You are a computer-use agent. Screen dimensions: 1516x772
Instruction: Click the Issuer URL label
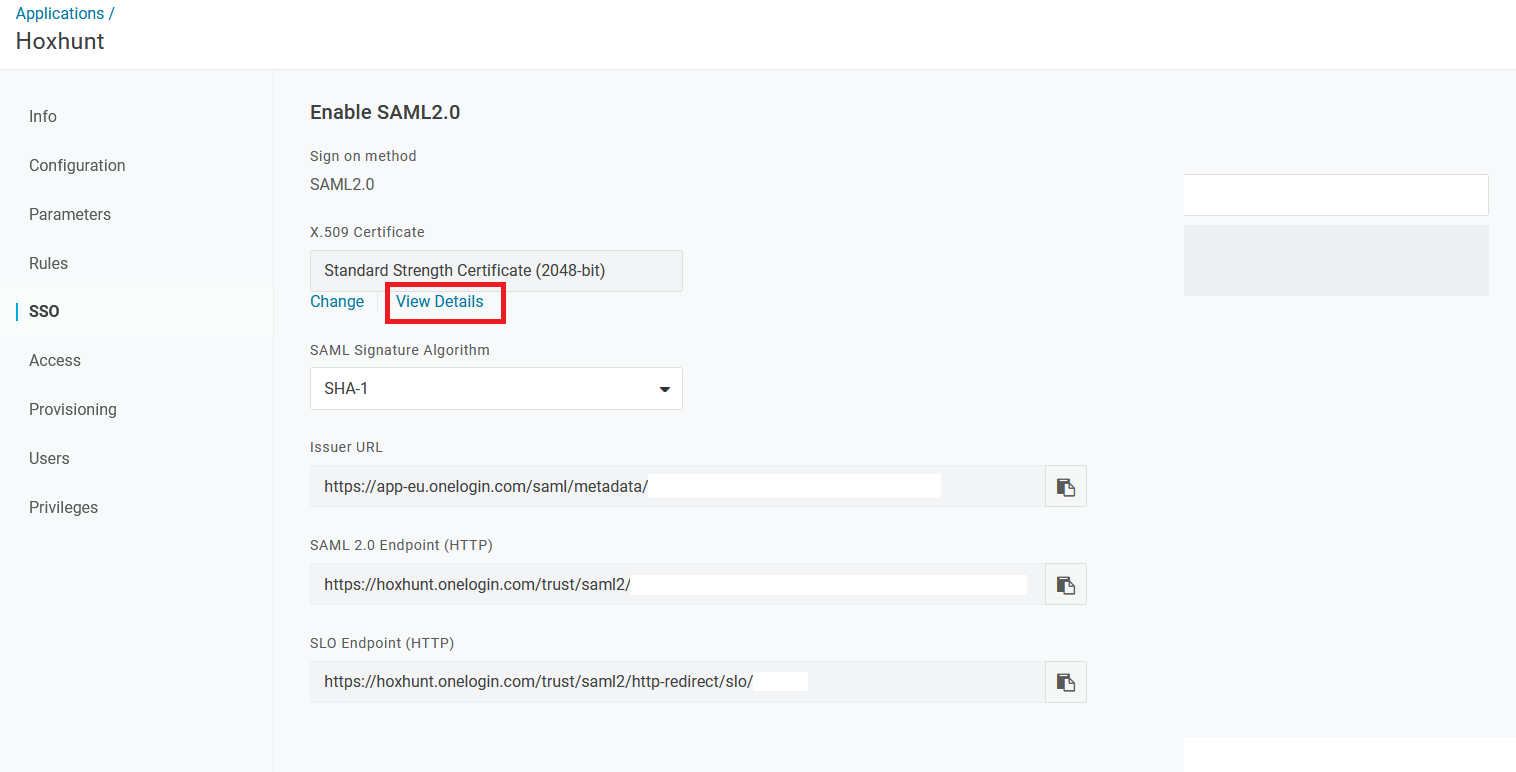[346, 447]
